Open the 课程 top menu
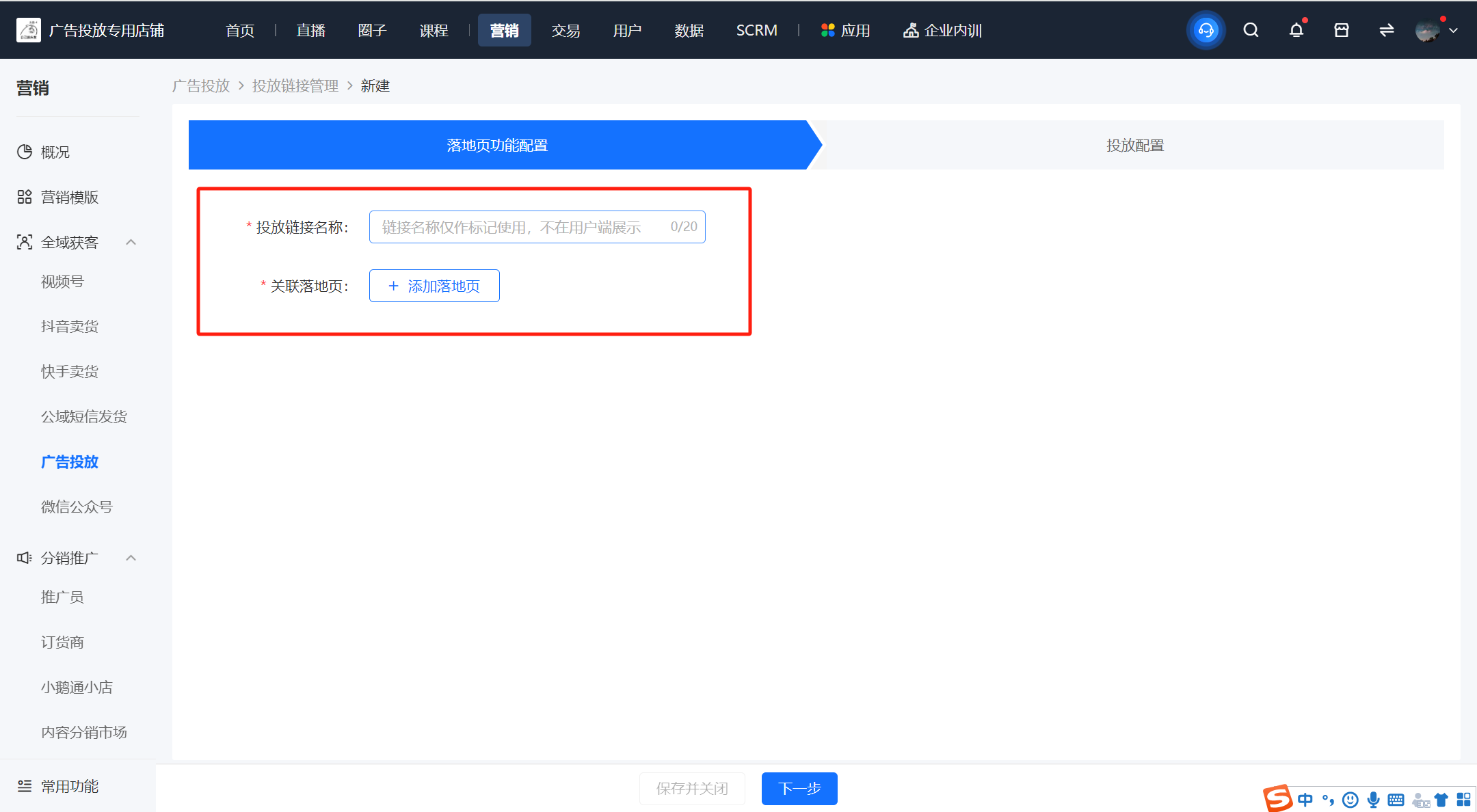Screen dimensions: 1477x812 [x=434, y=30]
